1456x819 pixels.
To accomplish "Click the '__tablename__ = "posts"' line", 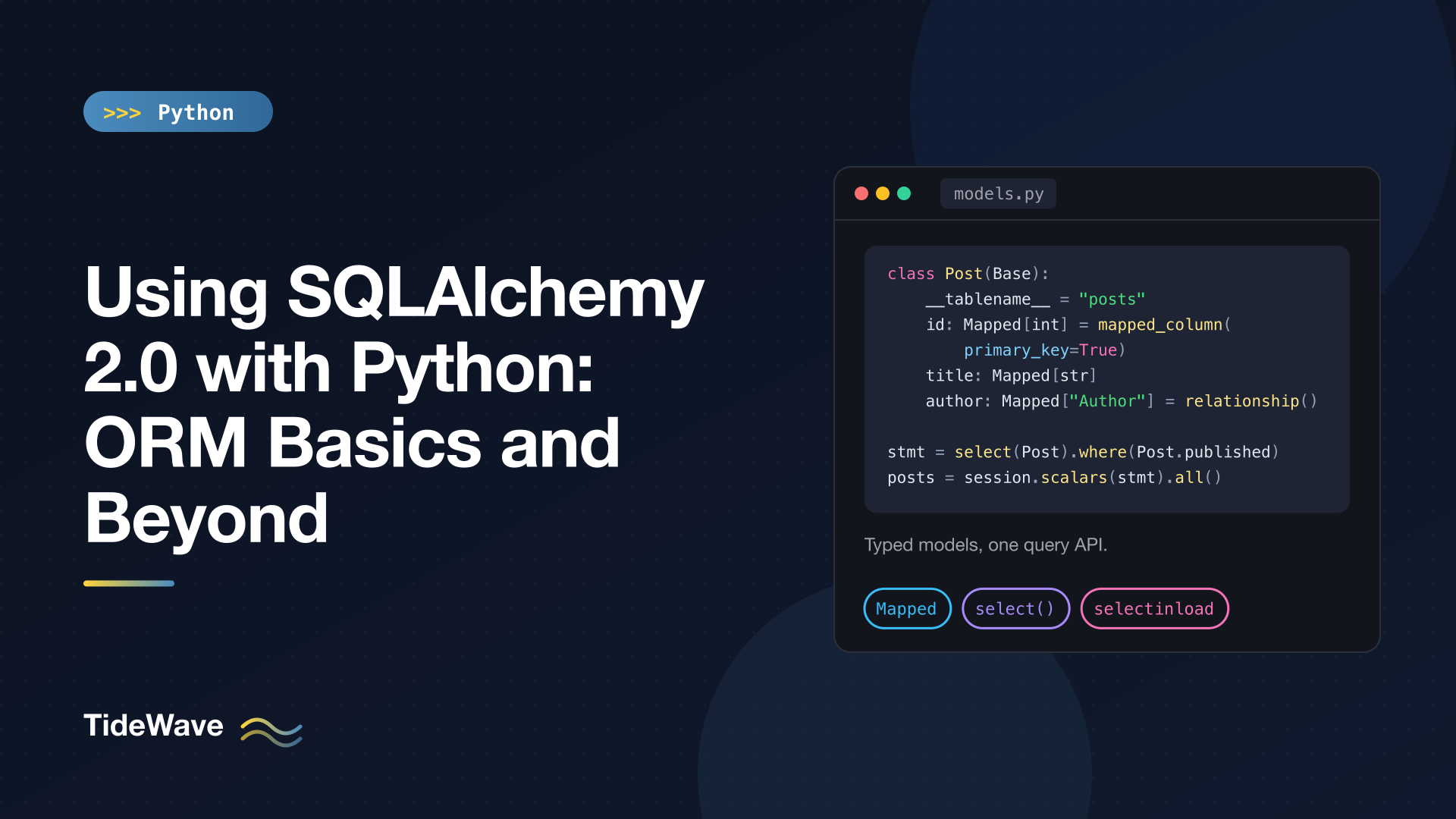I will (x=1035, y=300).
